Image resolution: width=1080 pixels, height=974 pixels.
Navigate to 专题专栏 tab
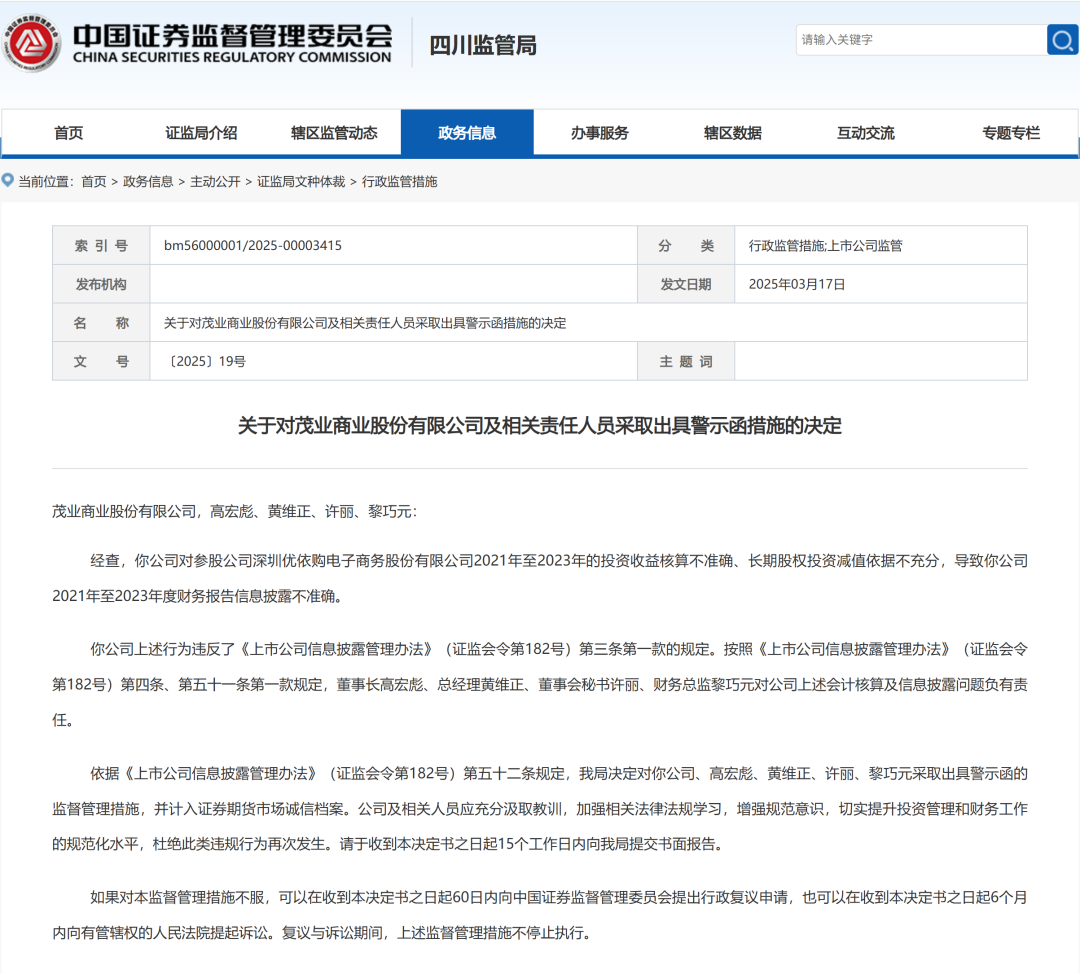tap(1010, 133)
